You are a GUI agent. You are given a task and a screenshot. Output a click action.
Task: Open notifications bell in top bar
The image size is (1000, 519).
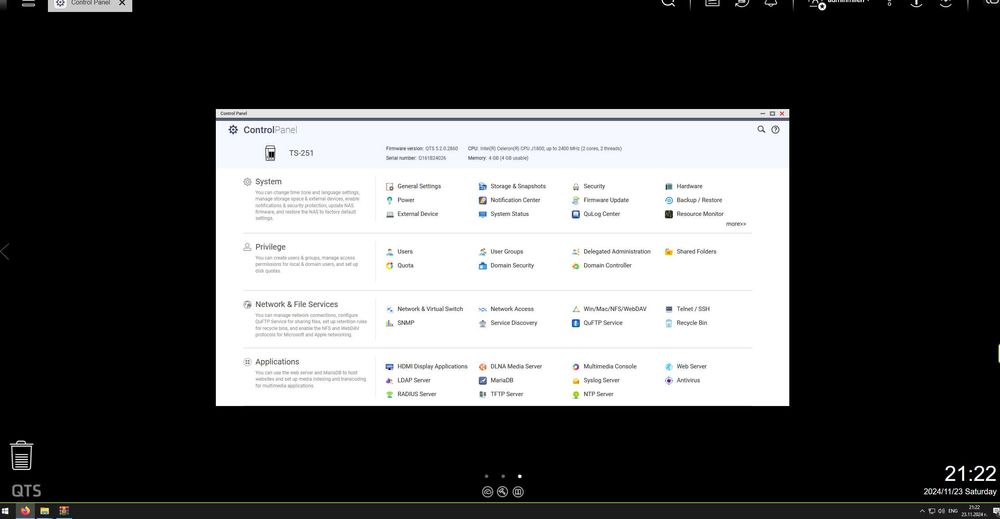pos(771,3)
